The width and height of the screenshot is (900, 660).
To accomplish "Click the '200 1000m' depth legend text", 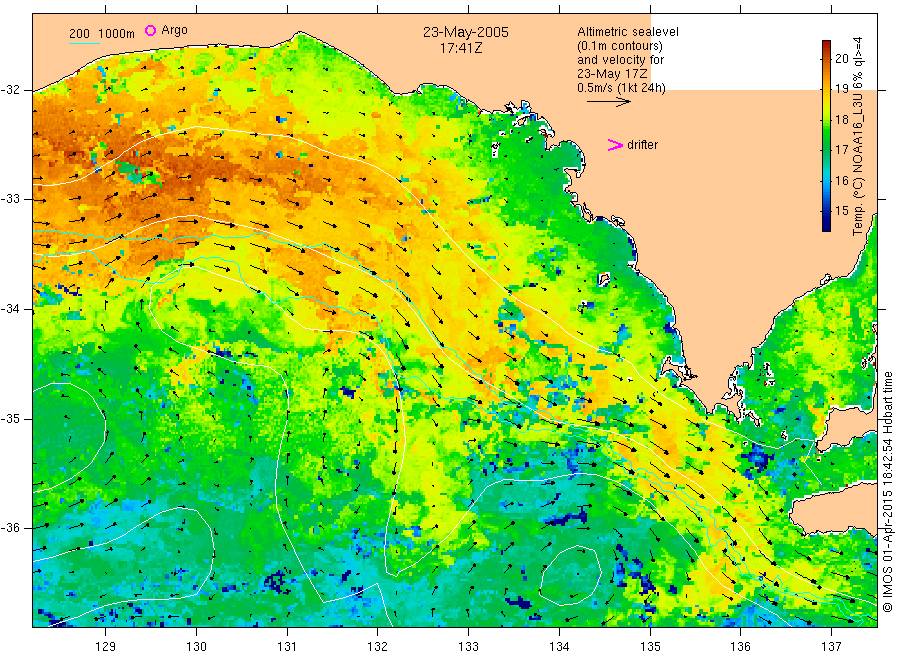I will (x=102, y=34).
